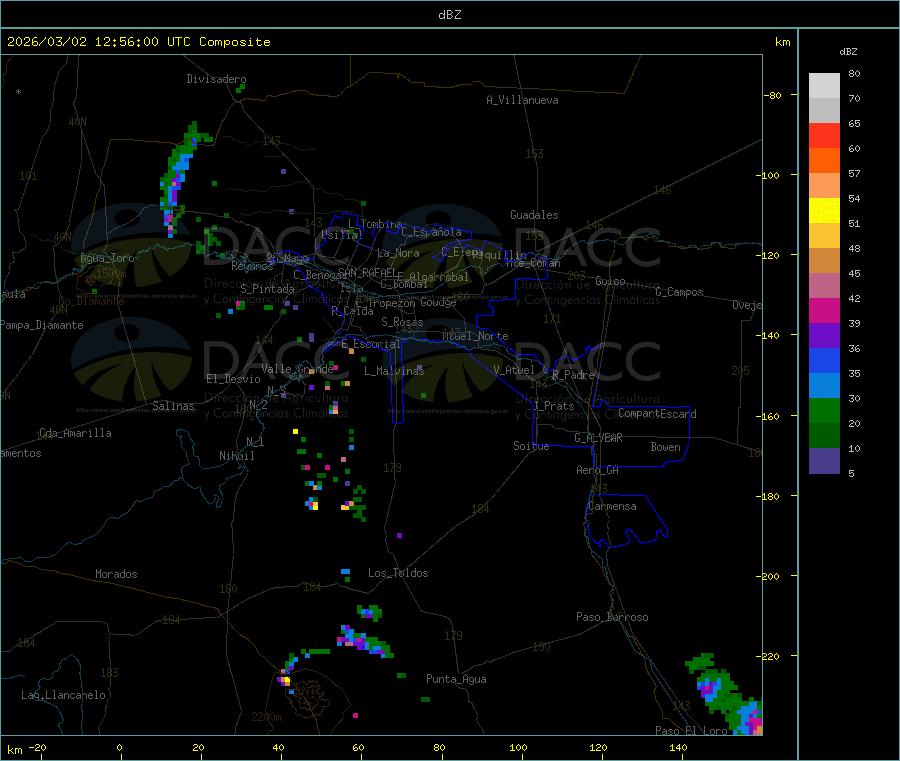Click the Aero_GA location label

(598, 470)
